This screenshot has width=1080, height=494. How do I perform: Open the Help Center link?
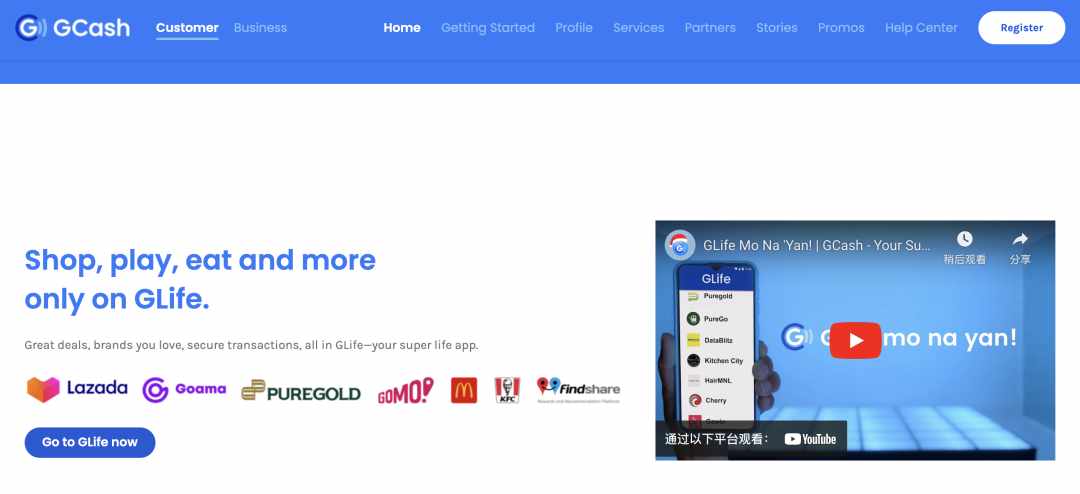tap(921, 28)
